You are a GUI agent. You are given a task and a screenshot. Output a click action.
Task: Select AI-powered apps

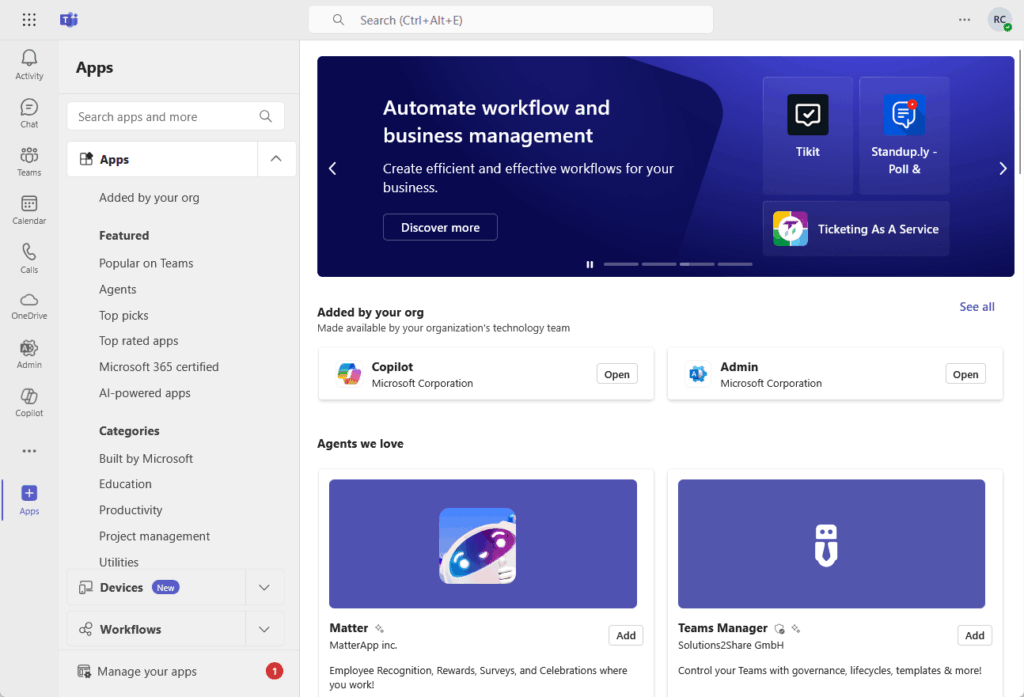144,393
